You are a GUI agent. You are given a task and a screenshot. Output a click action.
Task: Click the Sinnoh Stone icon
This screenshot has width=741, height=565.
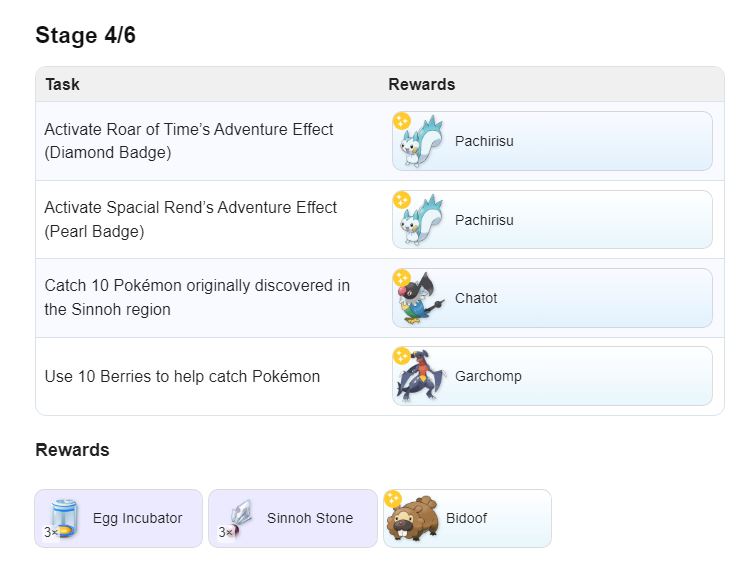(x=238, y=518)
